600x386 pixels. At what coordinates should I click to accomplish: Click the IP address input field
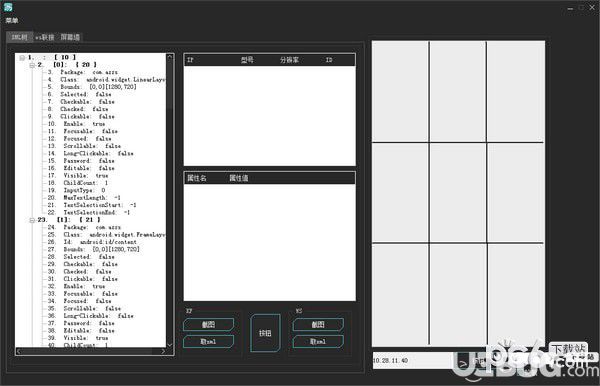tap(412, 360)
